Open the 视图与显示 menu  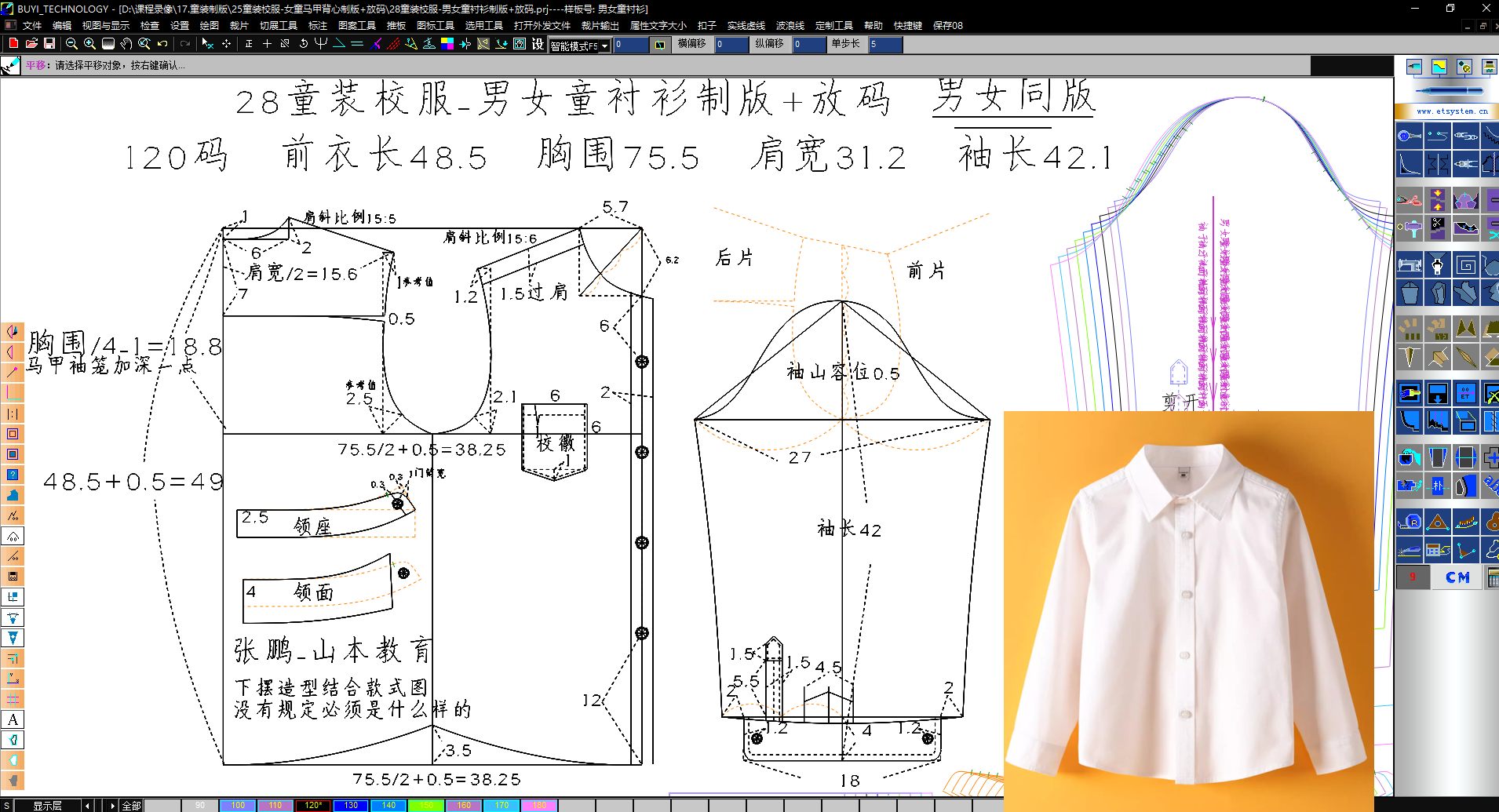click(106, 26)
